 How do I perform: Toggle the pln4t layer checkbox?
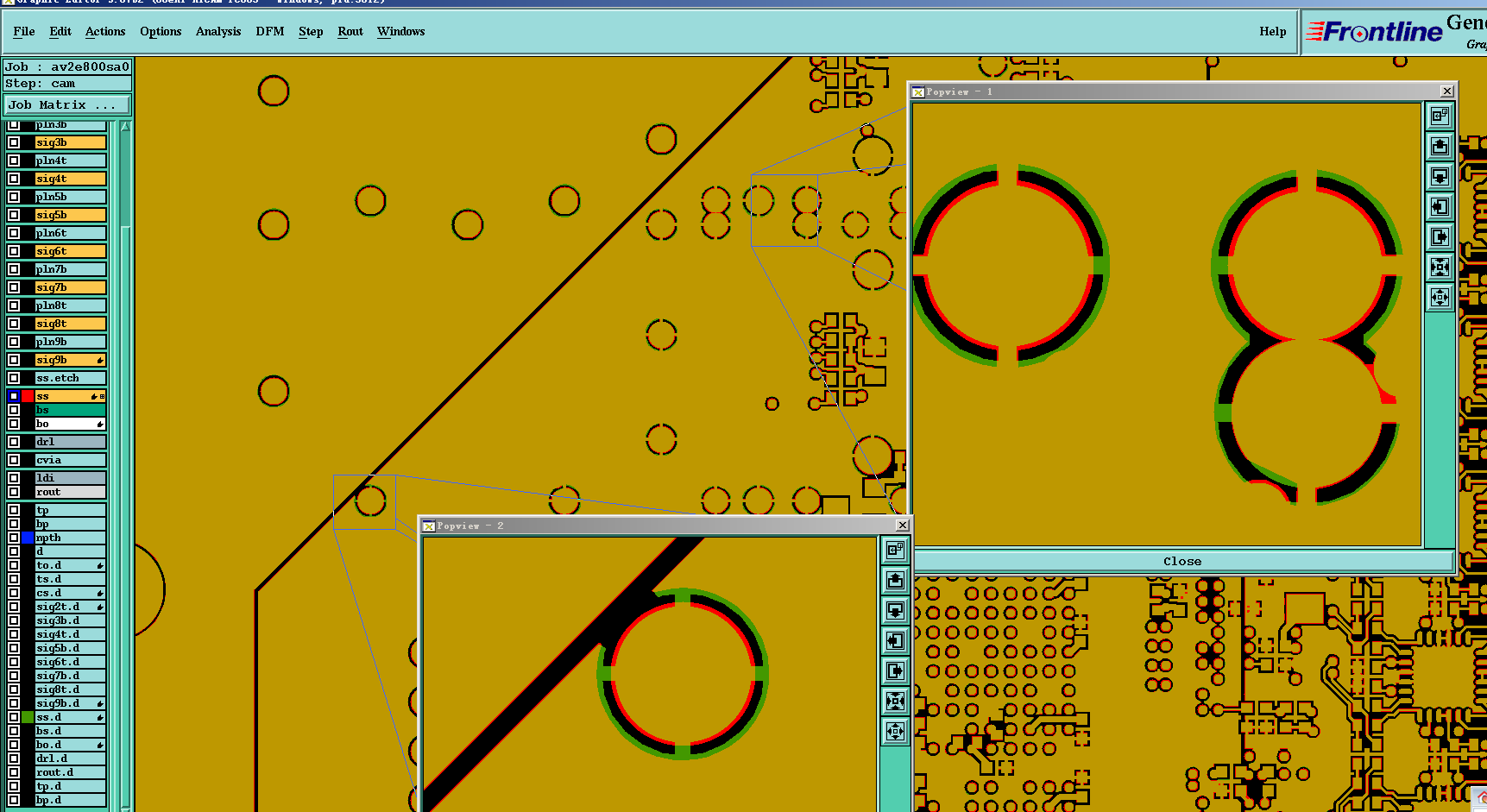coord(14,161)
